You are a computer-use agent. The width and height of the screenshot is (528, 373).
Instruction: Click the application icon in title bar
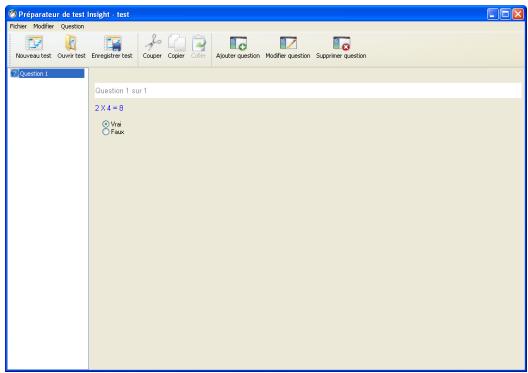[x=13, y=14]
